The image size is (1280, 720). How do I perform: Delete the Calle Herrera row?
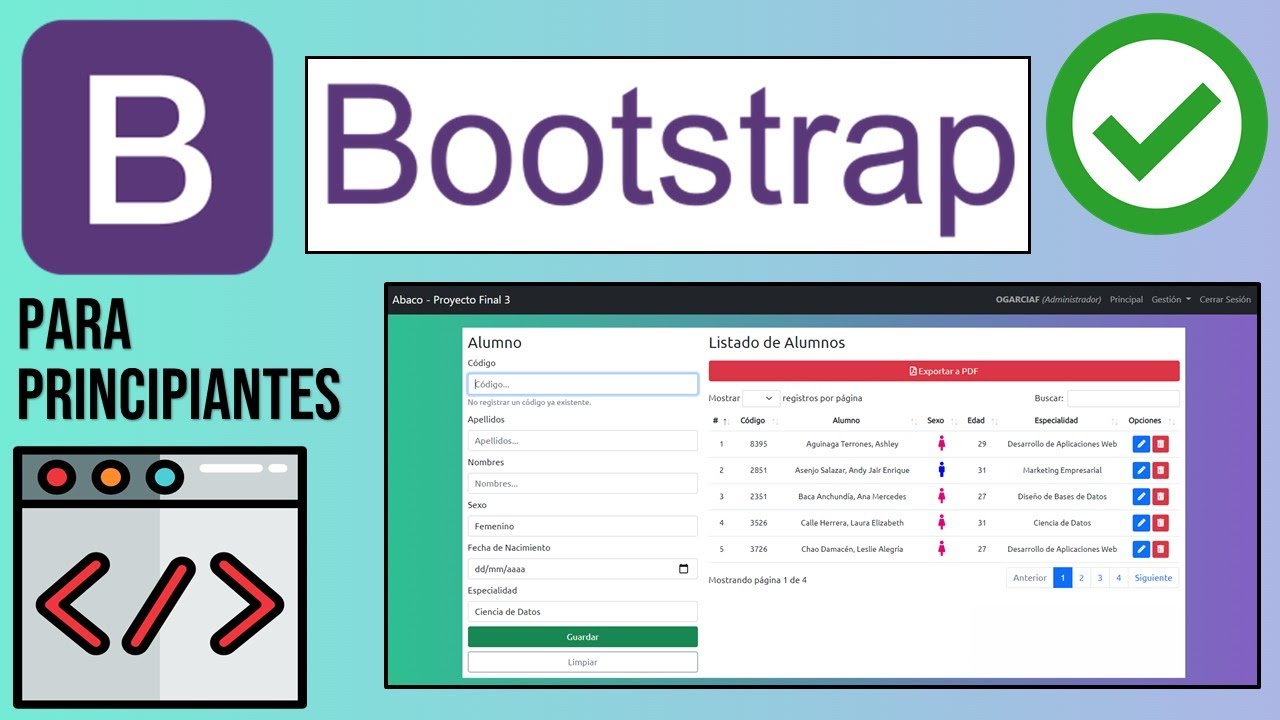[x=1160, y=522]
